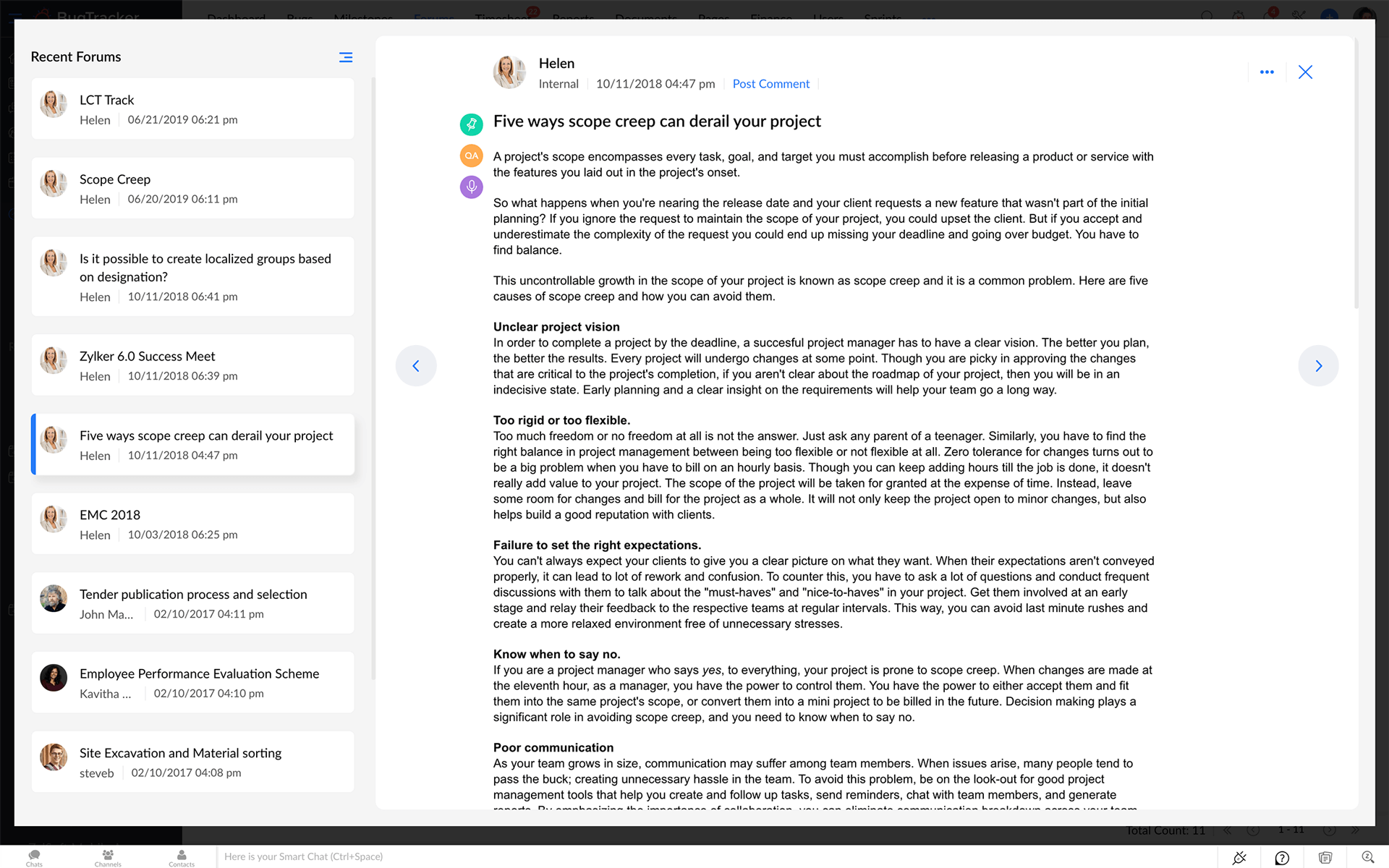Viewport: 1389px width, 868px height.
Task: Click Kavitha's avatar on Employee Performance card
Action: point(54,678)
